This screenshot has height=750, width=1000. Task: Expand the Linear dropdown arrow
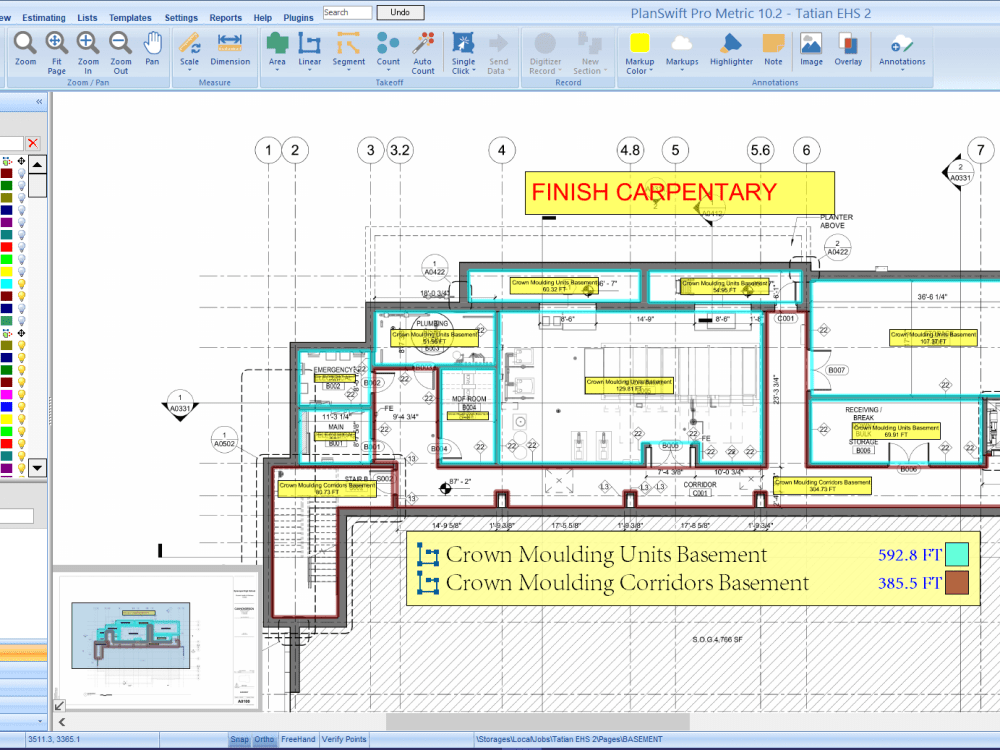click(309, 71)
